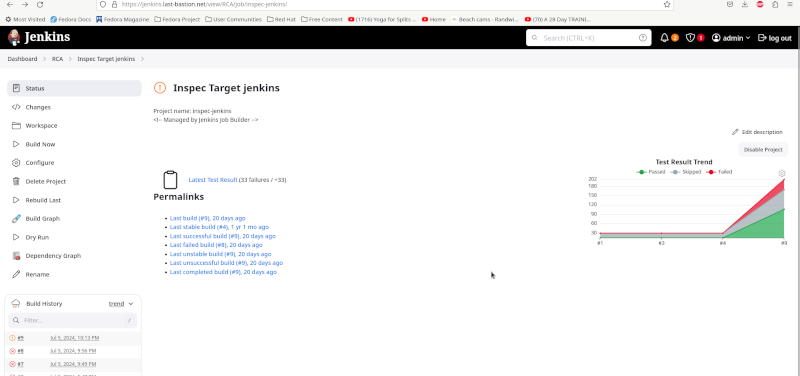The image size is (800, 376).
Task: Trigger Build Now with its play icon
Action: point(16,144)
